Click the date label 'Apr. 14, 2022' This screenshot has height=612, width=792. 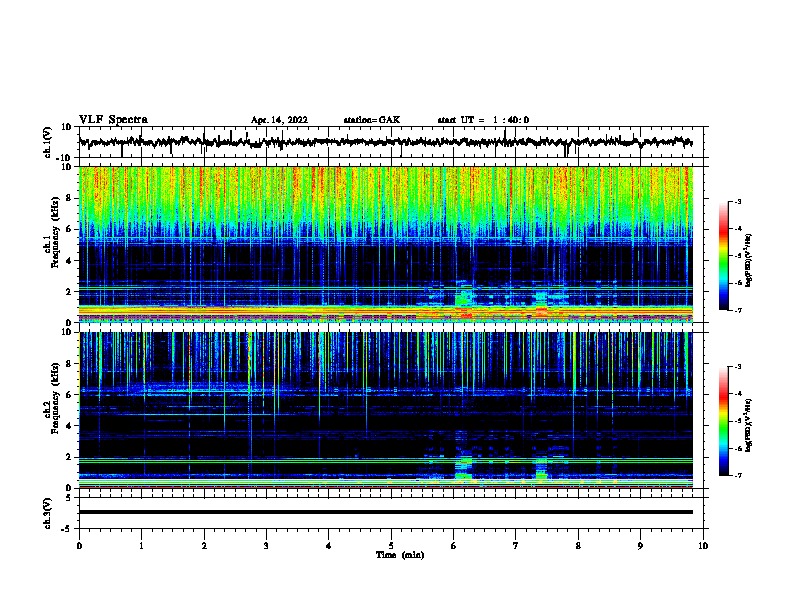tap(279, 120)
